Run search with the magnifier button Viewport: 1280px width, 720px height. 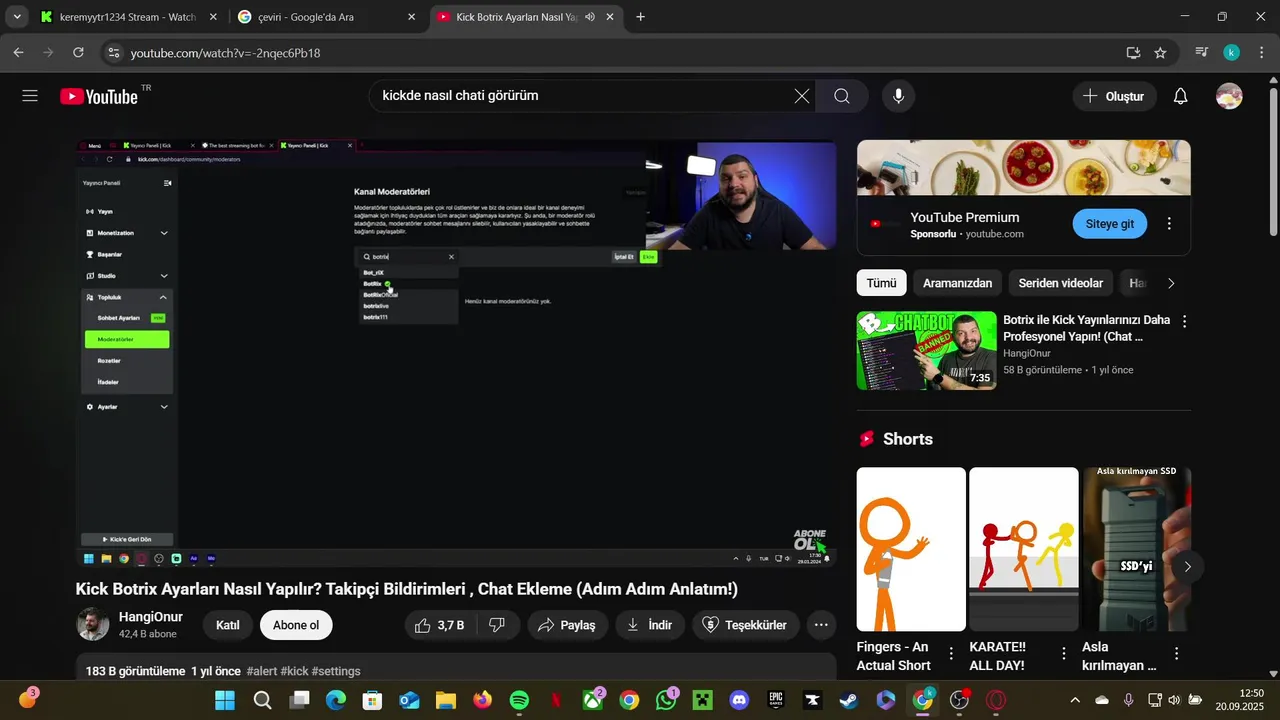point(842,96)
